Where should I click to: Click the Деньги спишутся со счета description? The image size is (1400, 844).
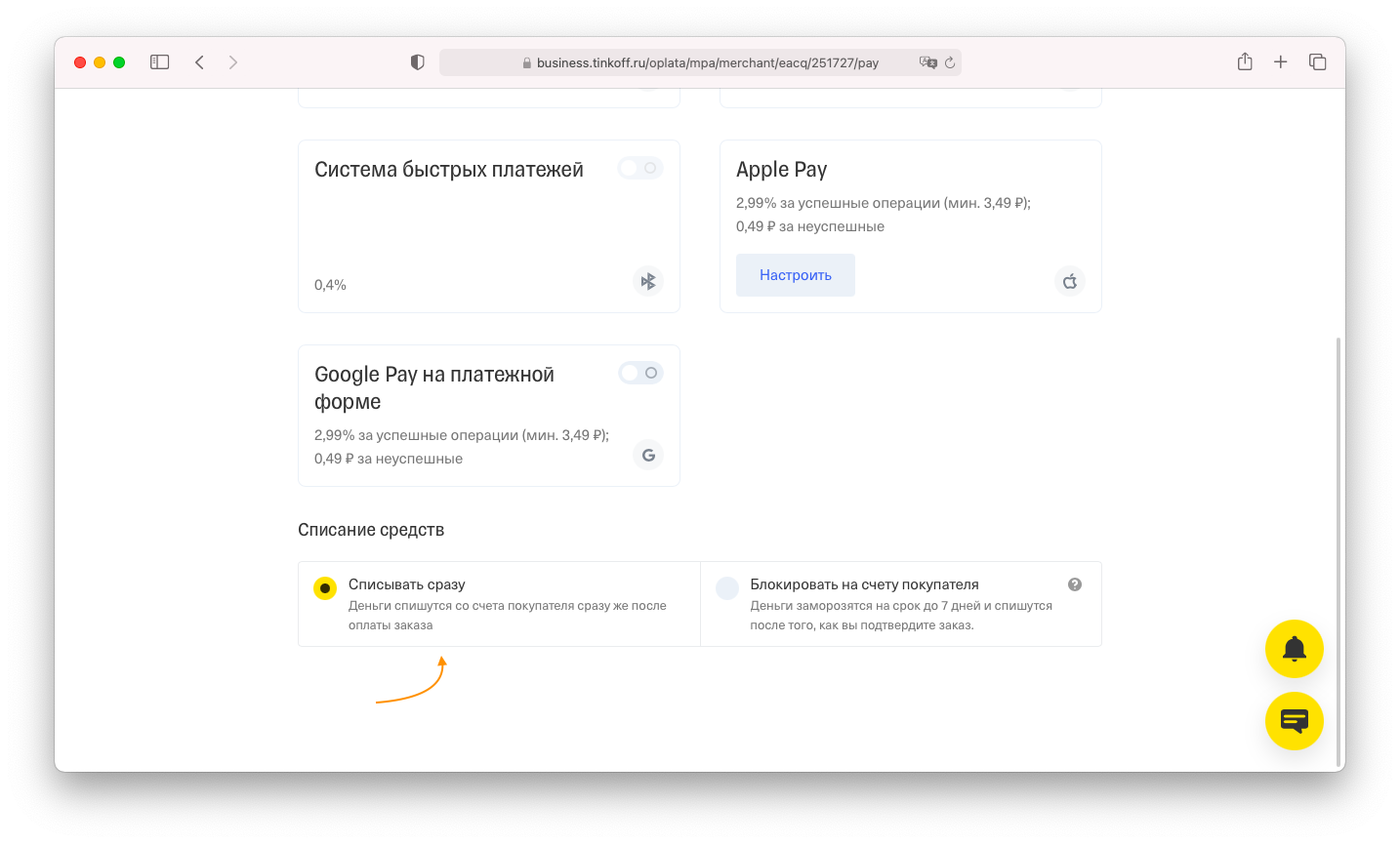[x=508, y=616]
